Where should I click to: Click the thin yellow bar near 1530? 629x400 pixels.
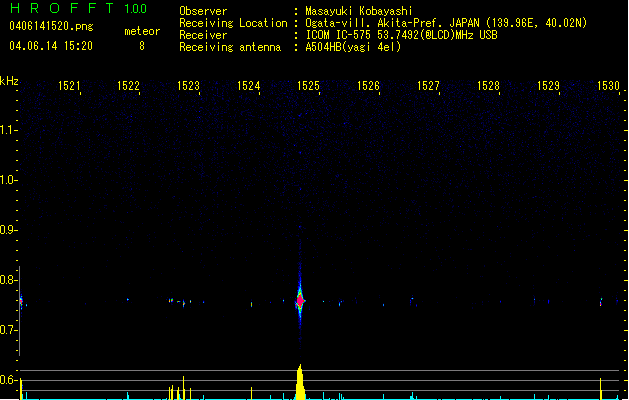(x=600, y=388)
